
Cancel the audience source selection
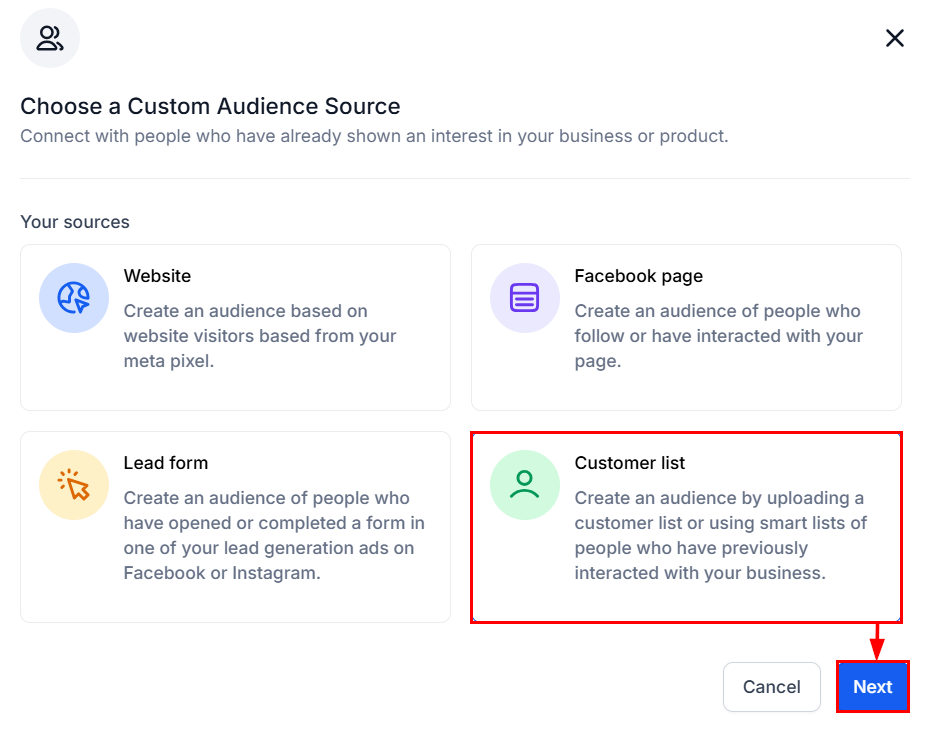771,687
